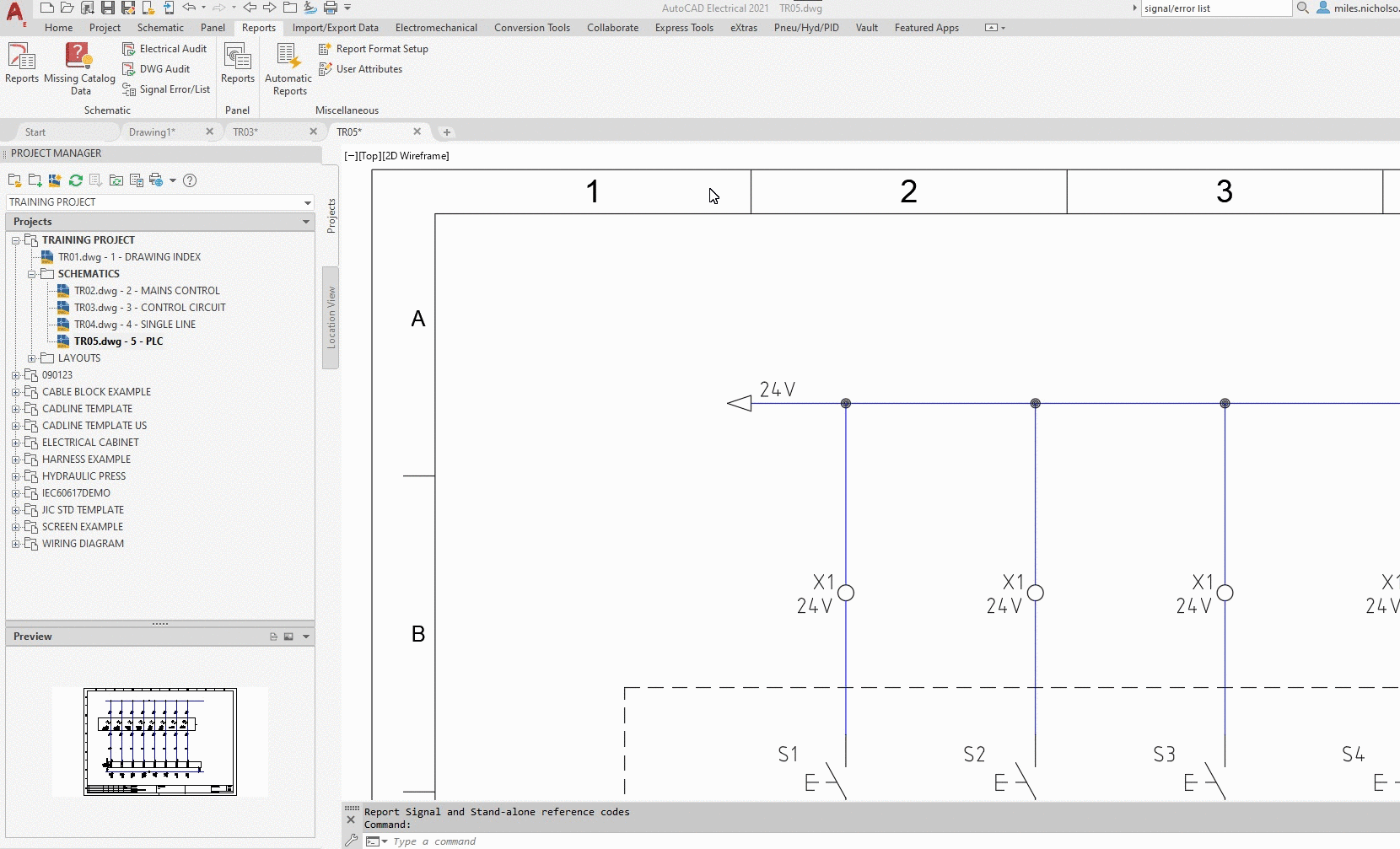The width and height of the screenshot is (1400, 849).
Task: Click search magnifier icon in title bar
Action: tap(1303, 8)
